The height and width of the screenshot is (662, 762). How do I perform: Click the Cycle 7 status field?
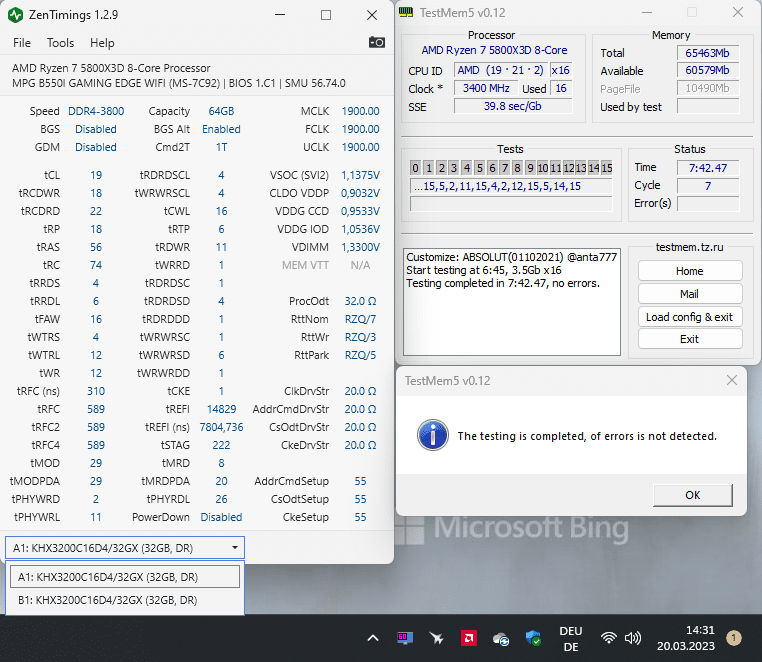[708, 186]
